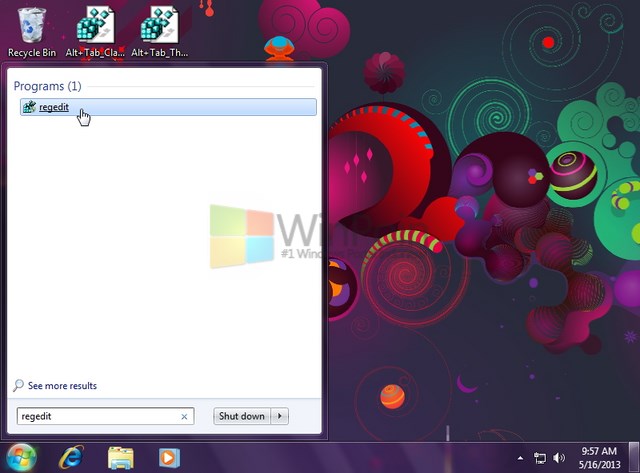The image size is (640, 473).
Task: Click the Show desktop button
Action: [634, 457]
